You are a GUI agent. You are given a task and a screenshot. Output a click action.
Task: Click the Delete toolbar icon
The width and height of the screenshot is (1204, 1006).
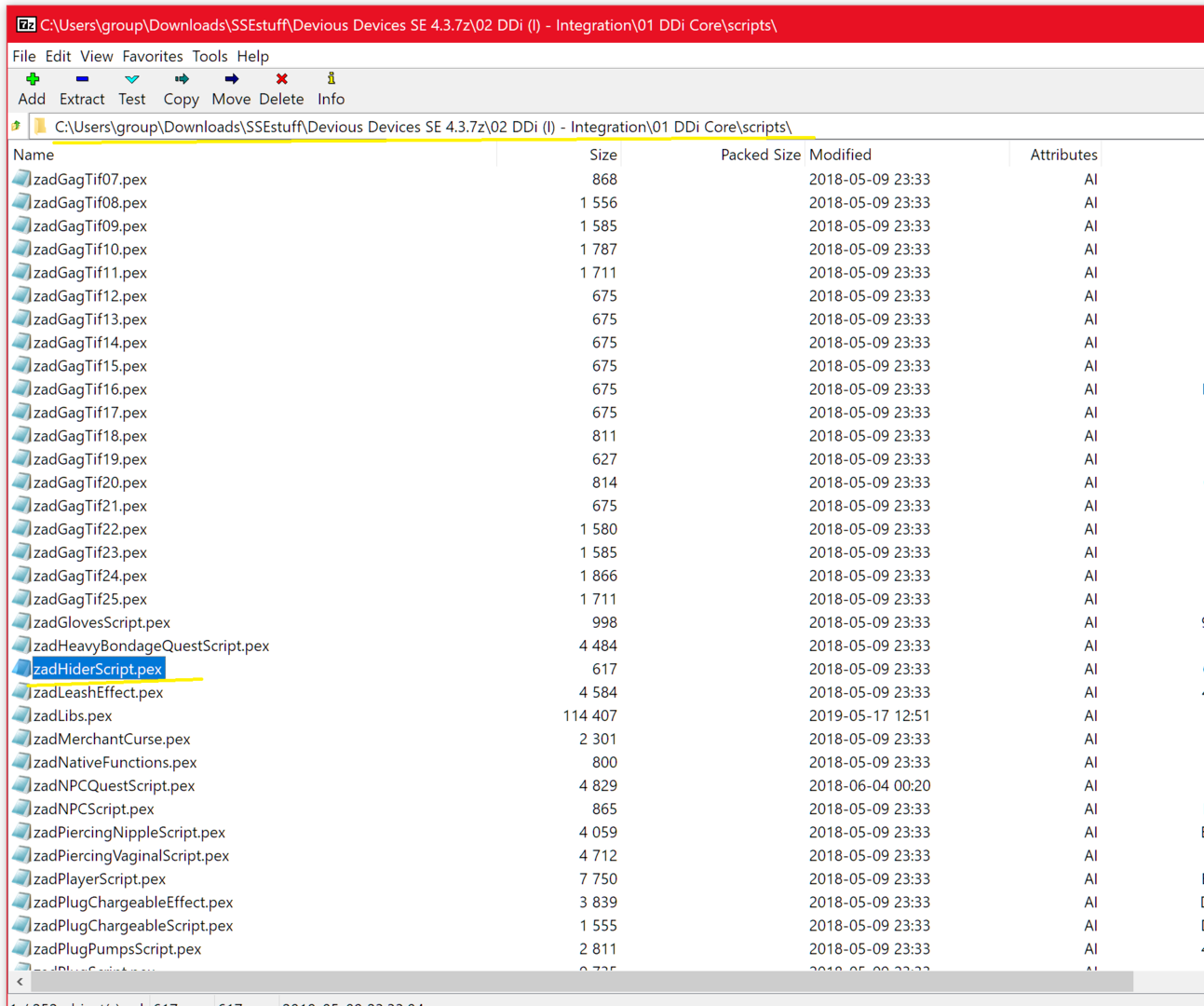pos(281,79)
